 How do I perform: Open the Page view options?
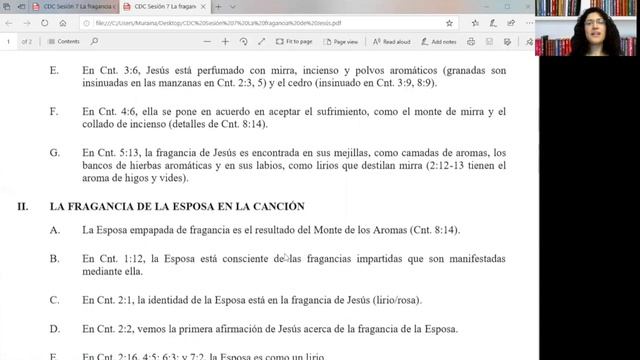pos(341,42)
